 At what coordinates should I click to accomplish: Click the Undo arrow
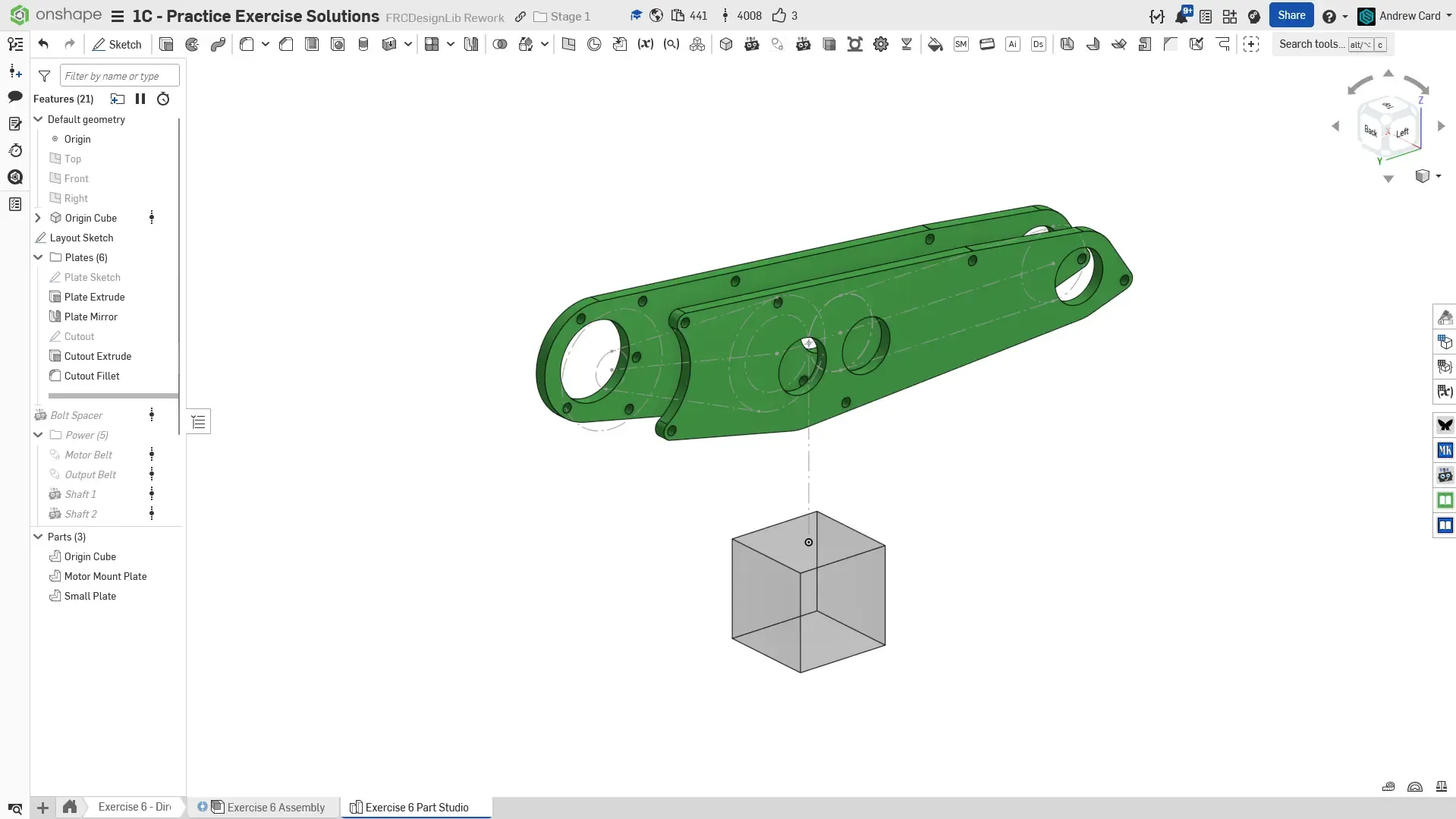pyautogui.click(x=43, y=44)
